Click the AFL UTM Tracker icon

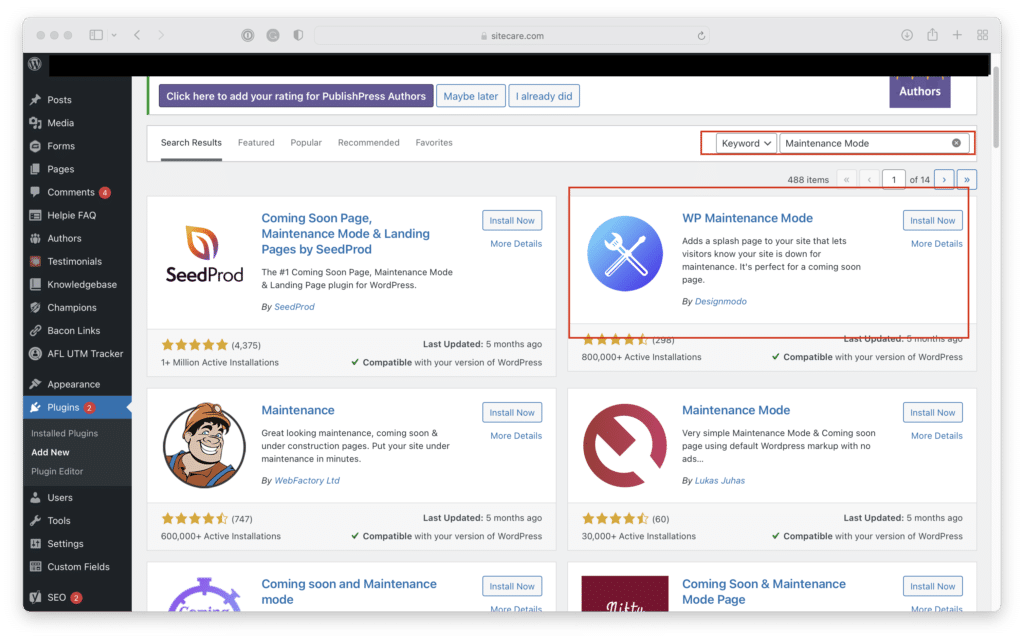coord(35,353)
